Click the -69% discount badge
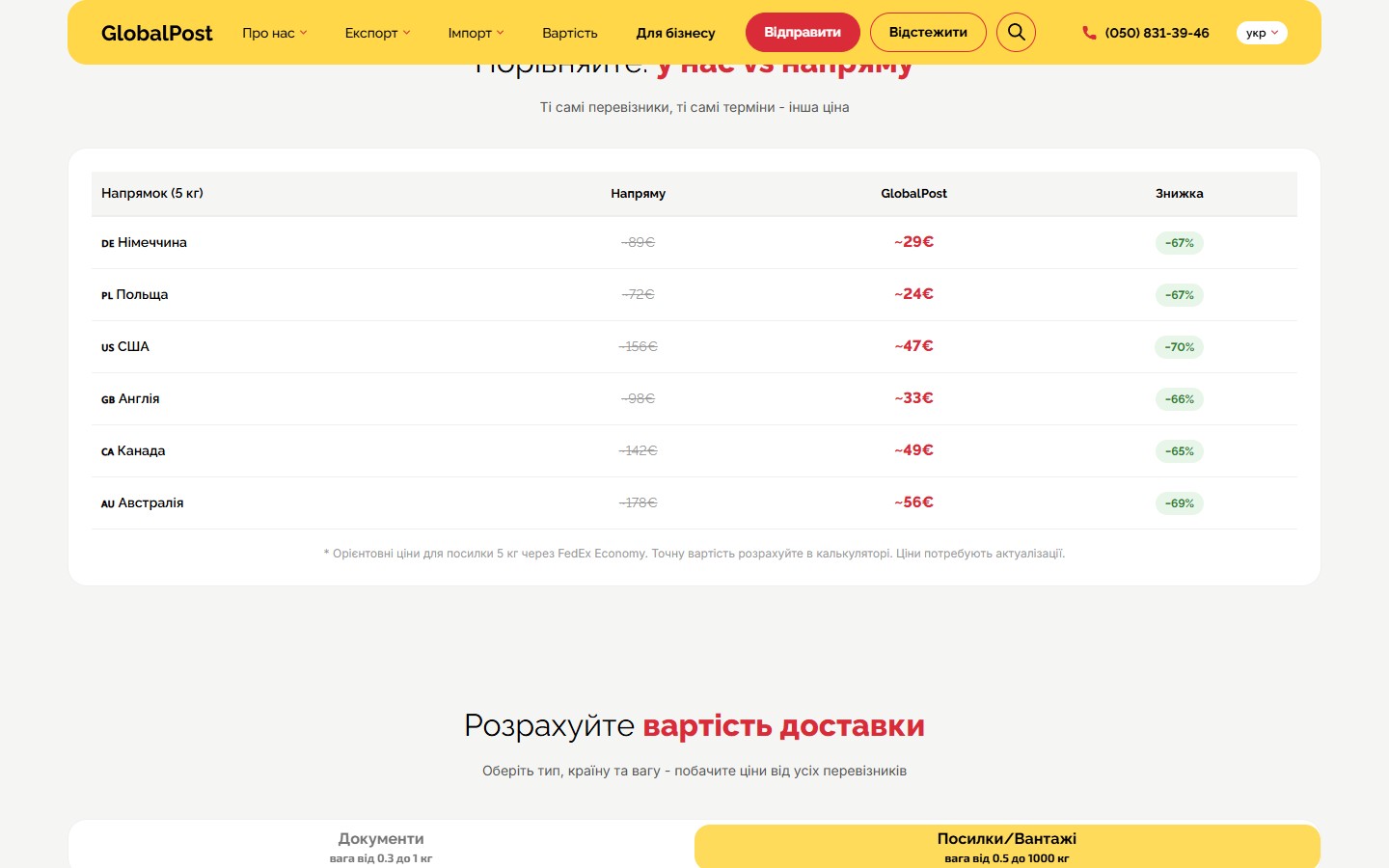The height and width of the screenshot is (868, 1389). pyautogui.click(x=1179, y=503)
